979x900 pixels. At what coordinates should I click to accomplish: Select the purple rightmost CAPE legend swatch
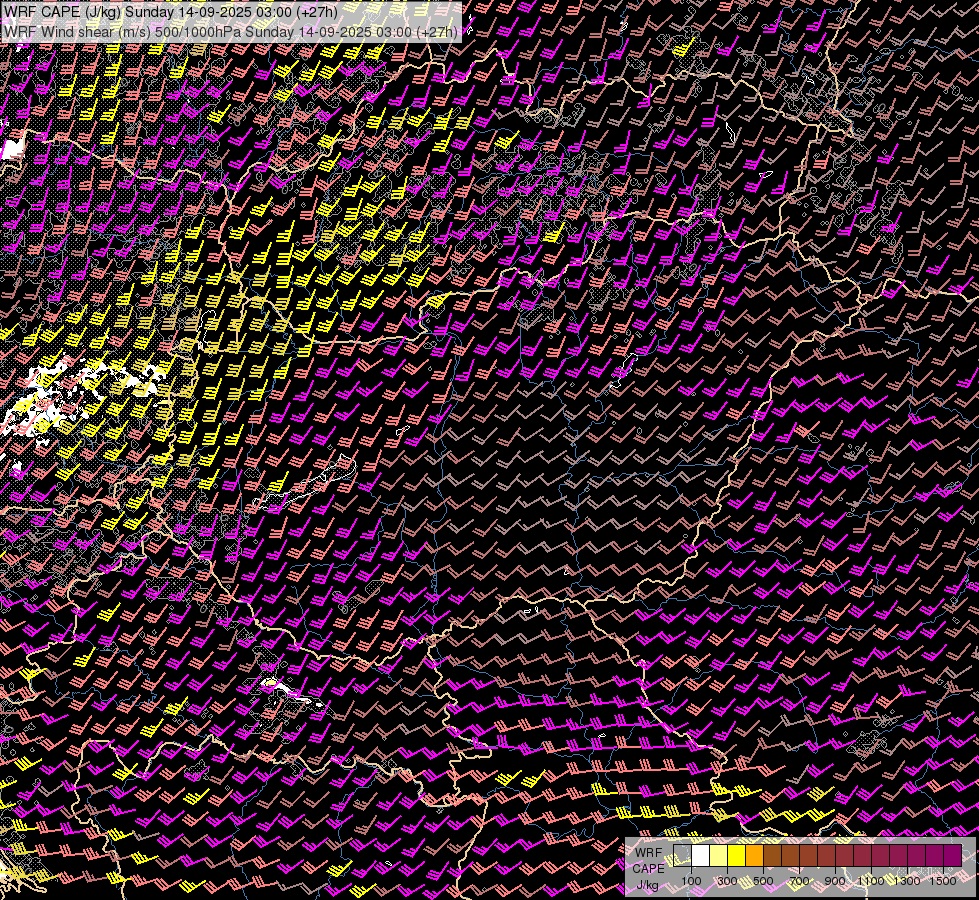pyautogui.click(x=953, y=855)
